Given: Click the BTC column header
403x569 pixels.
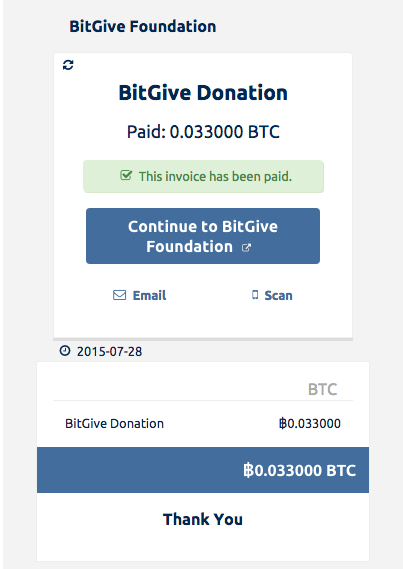Looking at the screenshot, I should coord(322,389).
